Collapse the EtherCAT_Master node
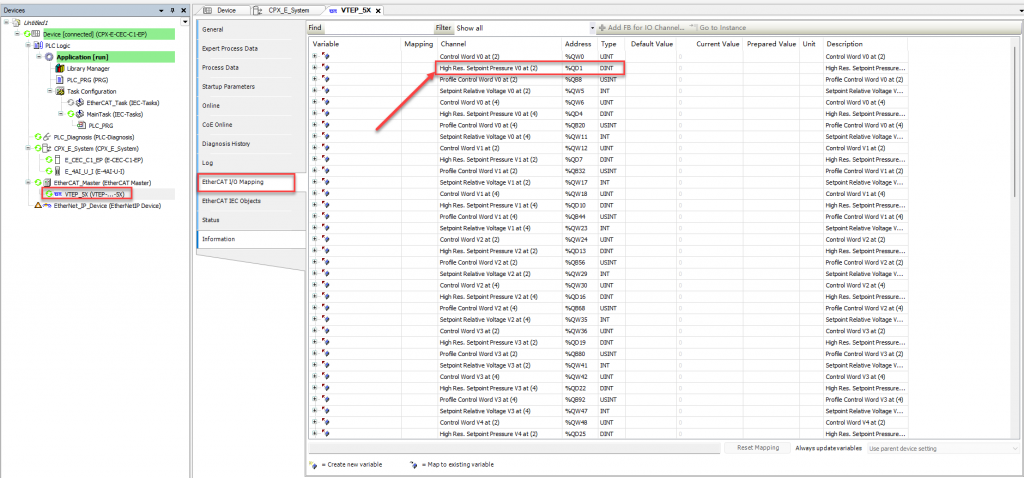Viewport: 1024px width, 478px height. 27,183
